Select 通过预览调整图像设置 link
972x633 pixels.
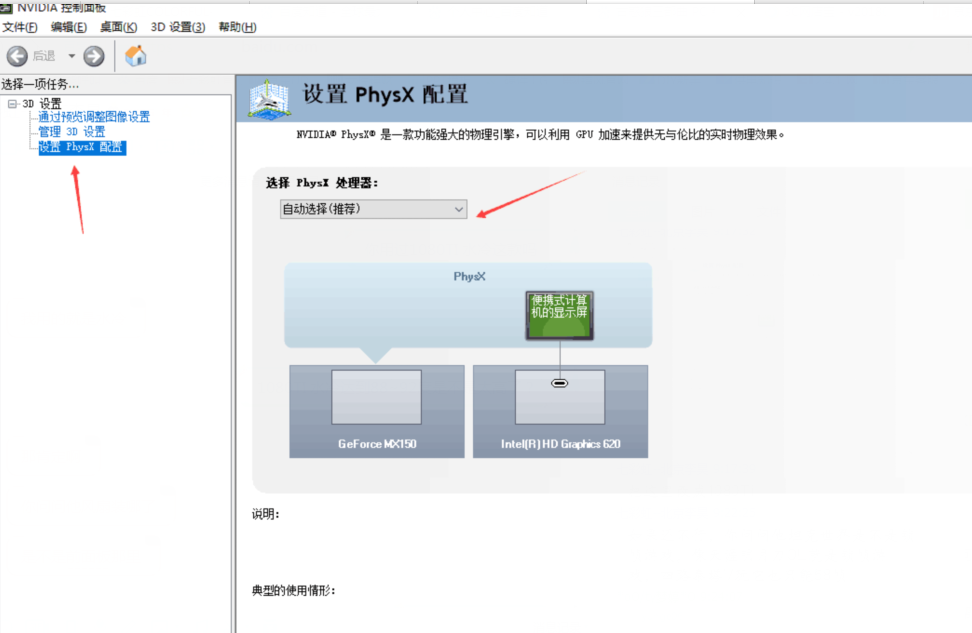click(x=94, y=117)
